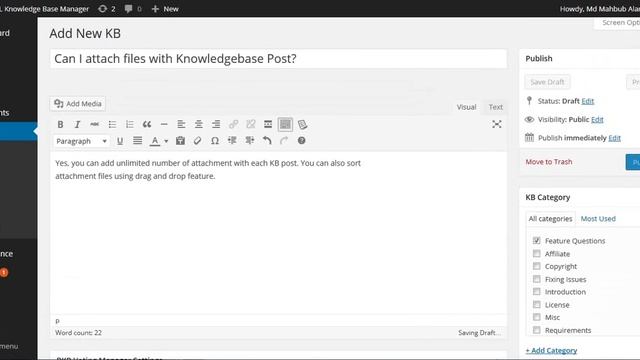Insert a numbered list
Viewport: 640px width, 360px height.
(x=129, y=124)
